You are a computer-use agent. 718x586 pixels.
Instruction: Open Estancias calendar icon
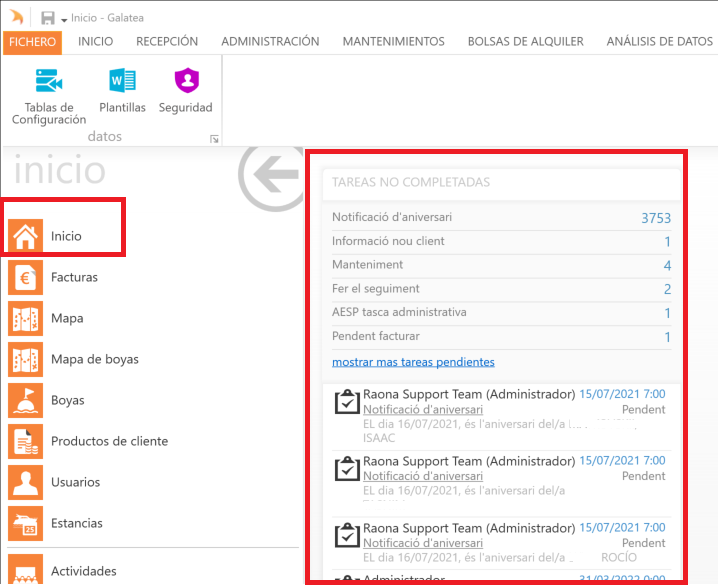(x=25, y=523)
